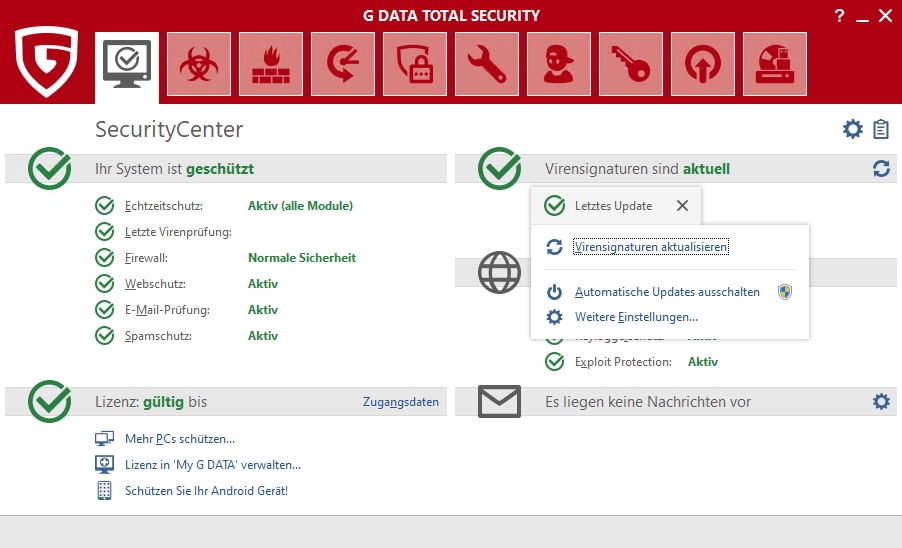Click the G DATA shield logo
902x548 pixels.
coord(47,62)
